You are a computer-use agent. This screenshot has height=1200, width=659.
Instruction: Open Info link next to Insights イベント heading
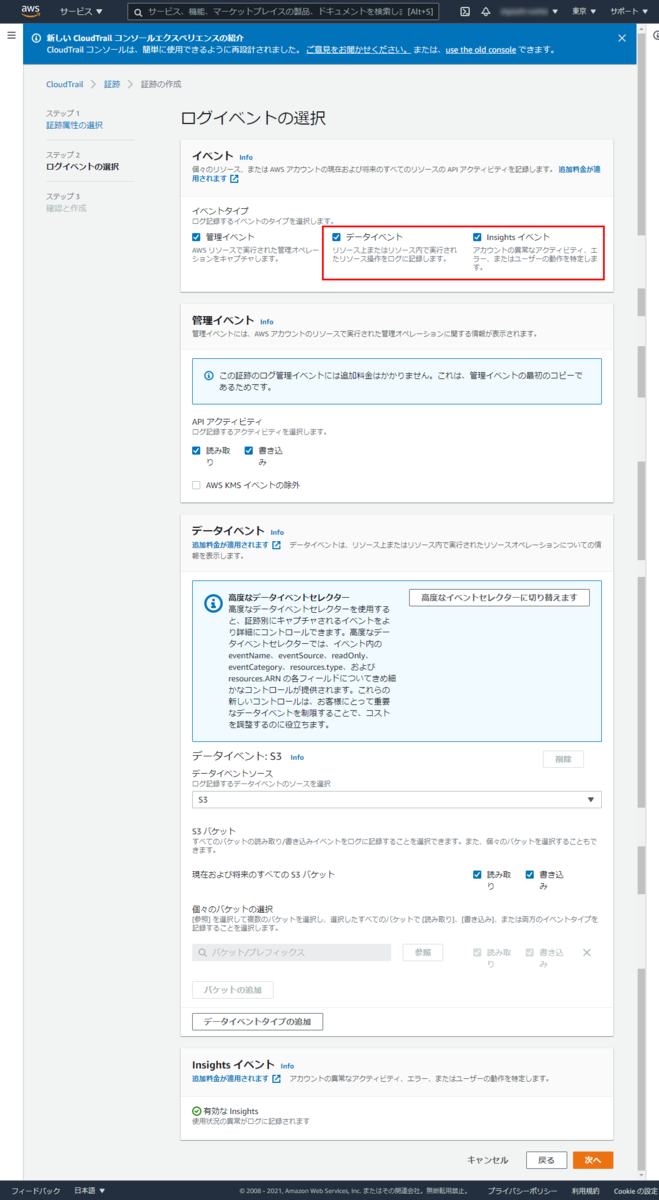pos(287,1066)
